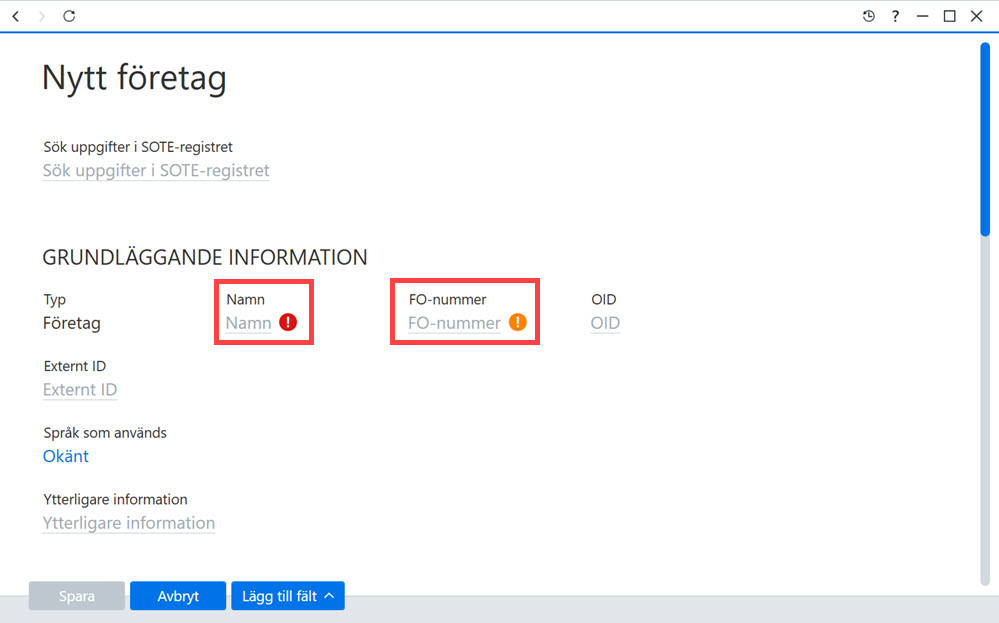The width and height of the screenshot is (999, 623).
Task: Click the FO-nummer input field
Action: pyautogui.click(x=454, y=323)
